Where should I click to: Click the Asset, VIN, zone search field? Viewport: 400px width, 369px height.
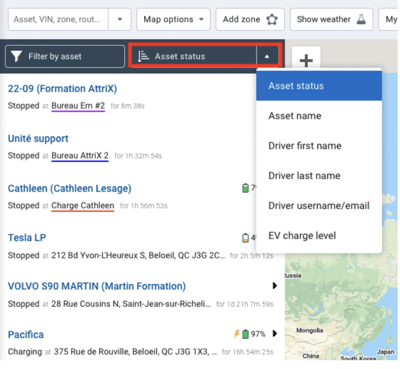58,19
